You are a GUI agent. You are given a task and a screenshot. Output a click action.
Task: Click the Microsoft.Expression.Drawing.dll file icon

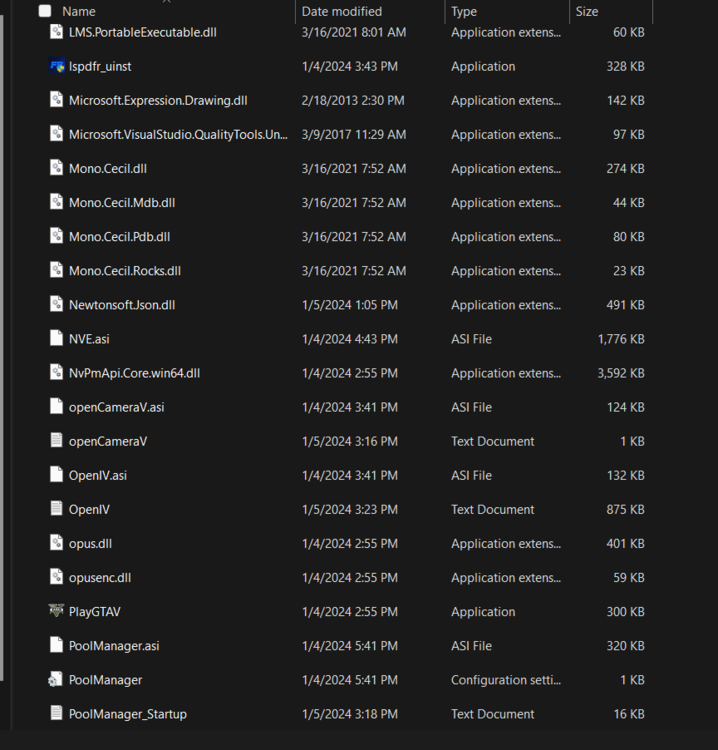(x=56, y=100)
